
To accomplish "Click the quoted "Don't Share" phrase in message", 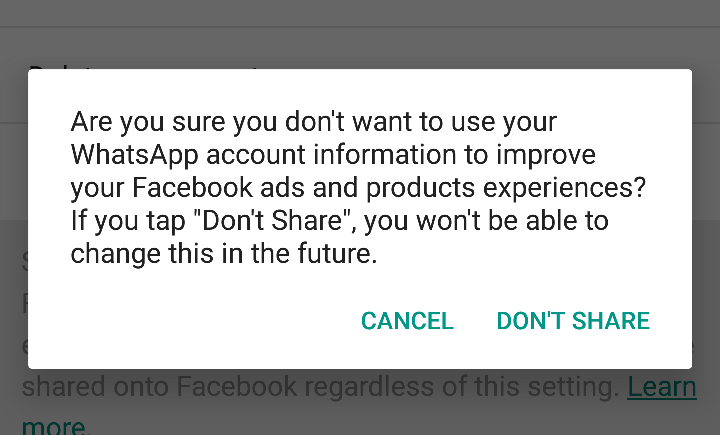I will 274,220.
